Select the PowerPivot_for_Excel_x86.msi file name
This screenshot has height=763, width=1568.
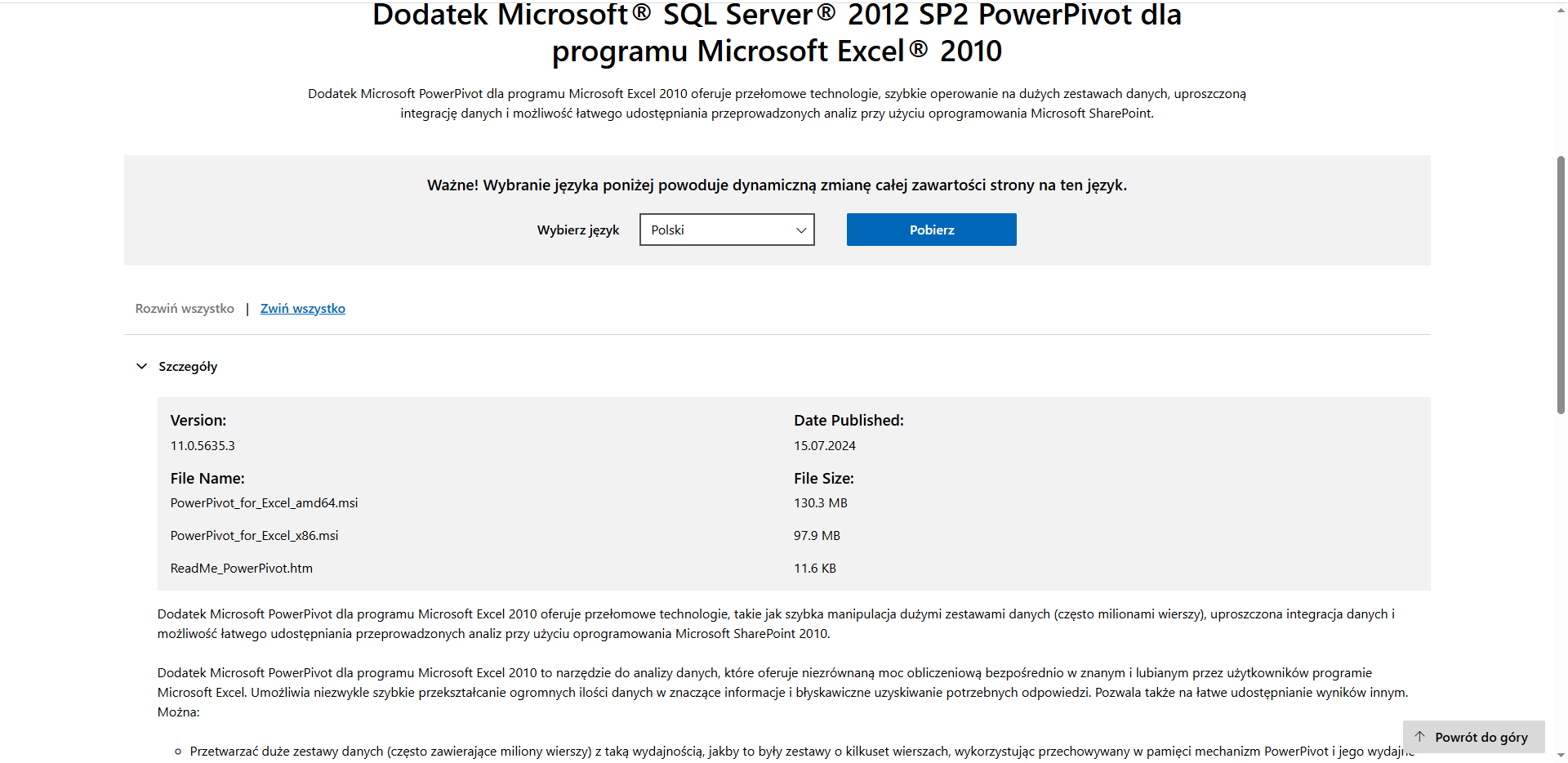pyautogui.click(x=254, y=535)
